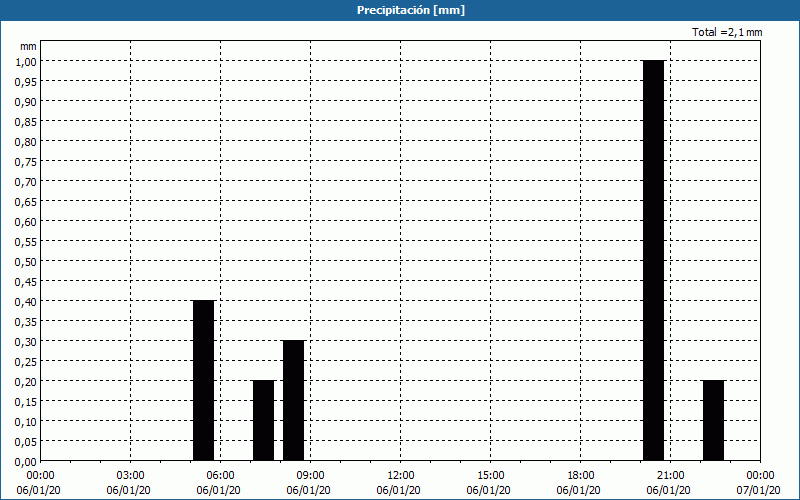Click the 0,45 y-axis label

pos(26,282)
